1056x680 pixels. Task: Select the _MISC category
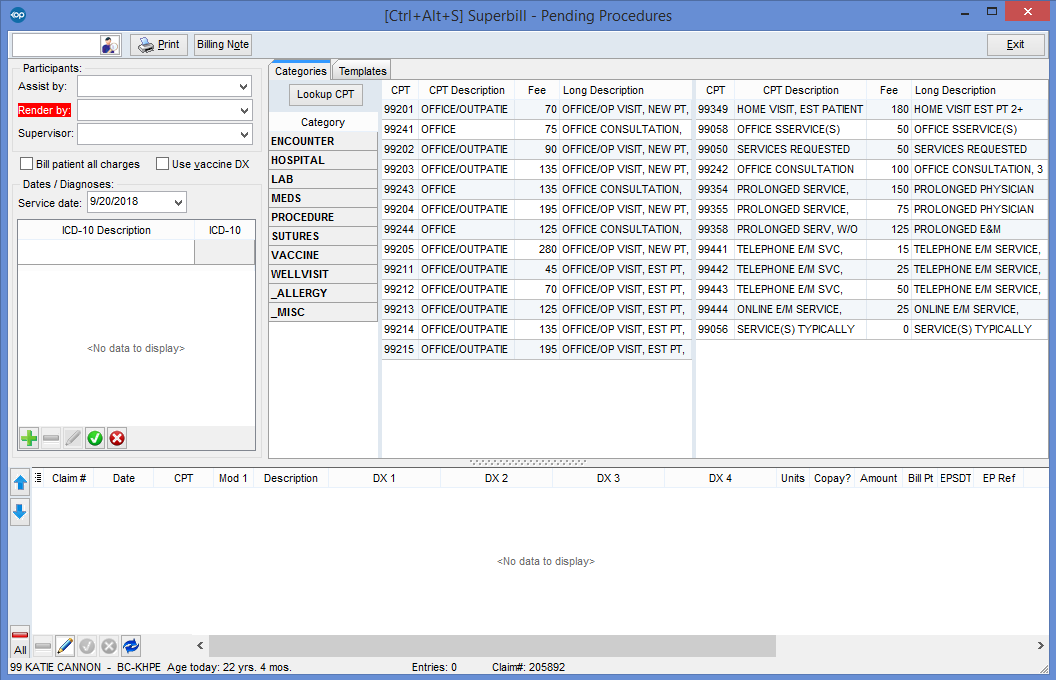point(323,312)
